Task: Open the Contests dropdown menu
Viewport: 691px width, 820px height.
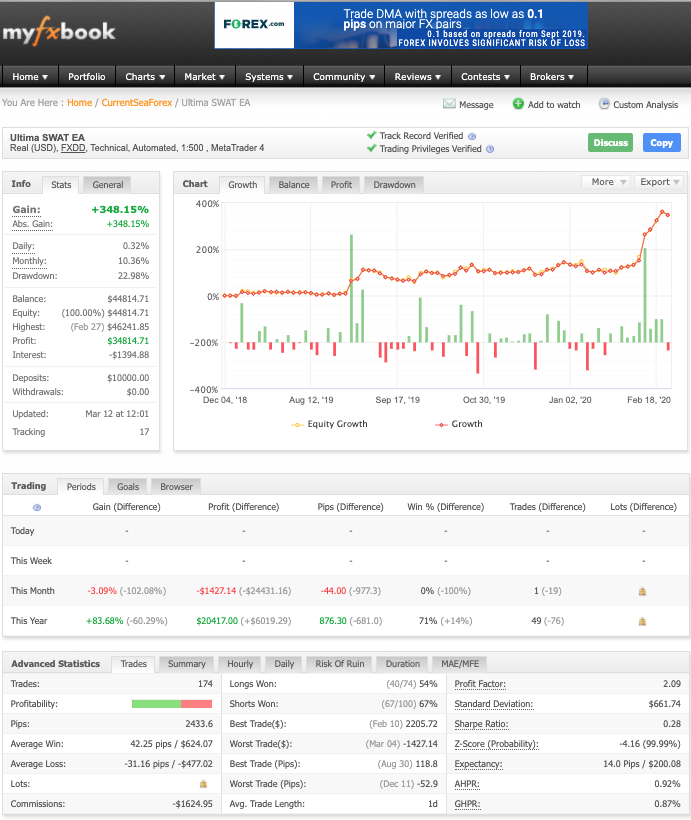Action: pos(485,77)
